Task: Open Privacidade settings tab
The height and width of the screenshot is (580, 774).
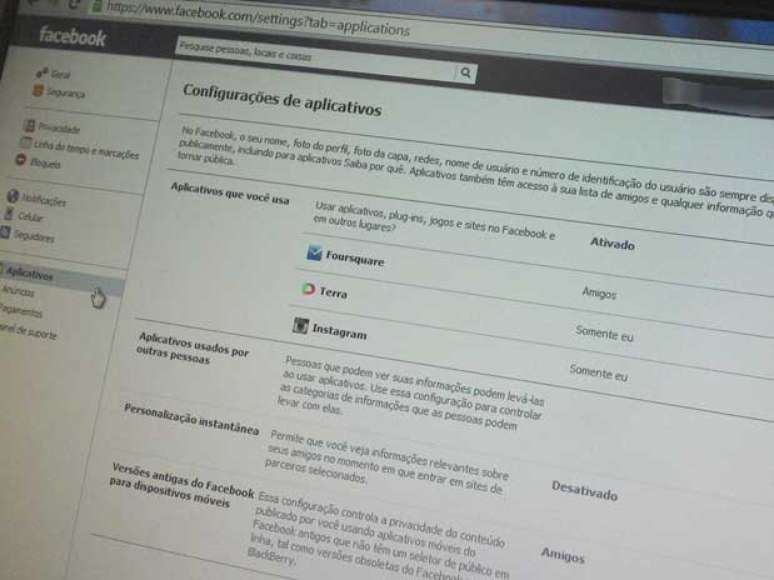Action: pyautogui.click(x=59, y=128)
